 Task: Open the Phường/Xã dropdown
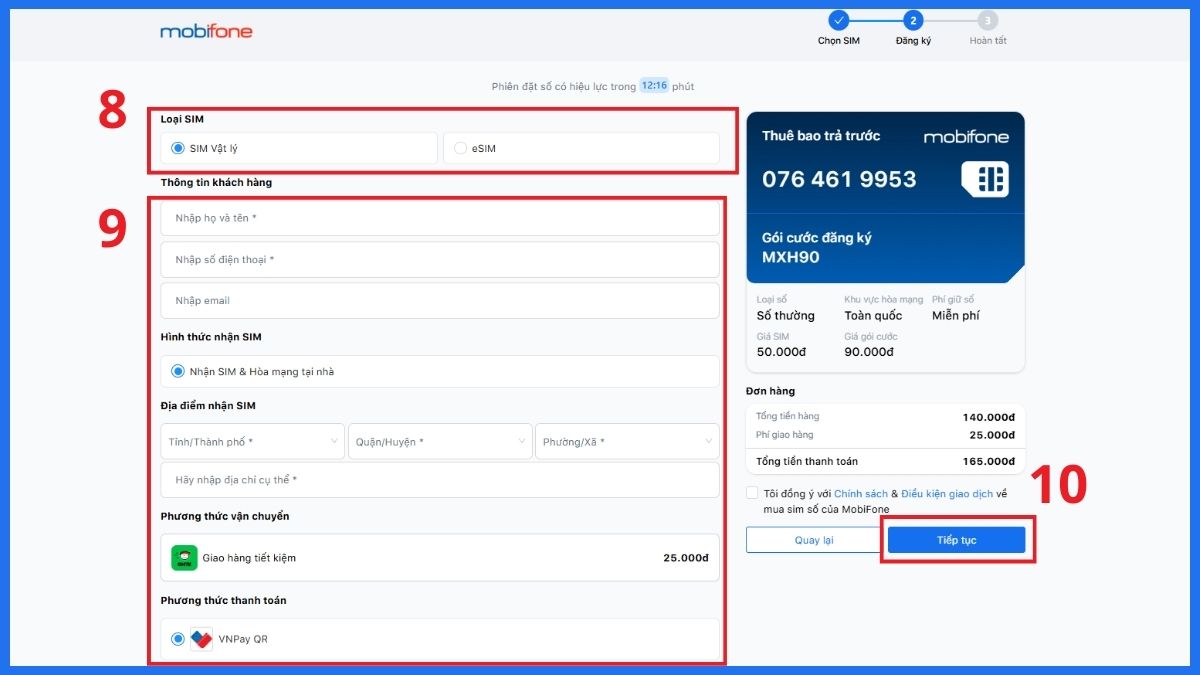[x=627, y=441]
